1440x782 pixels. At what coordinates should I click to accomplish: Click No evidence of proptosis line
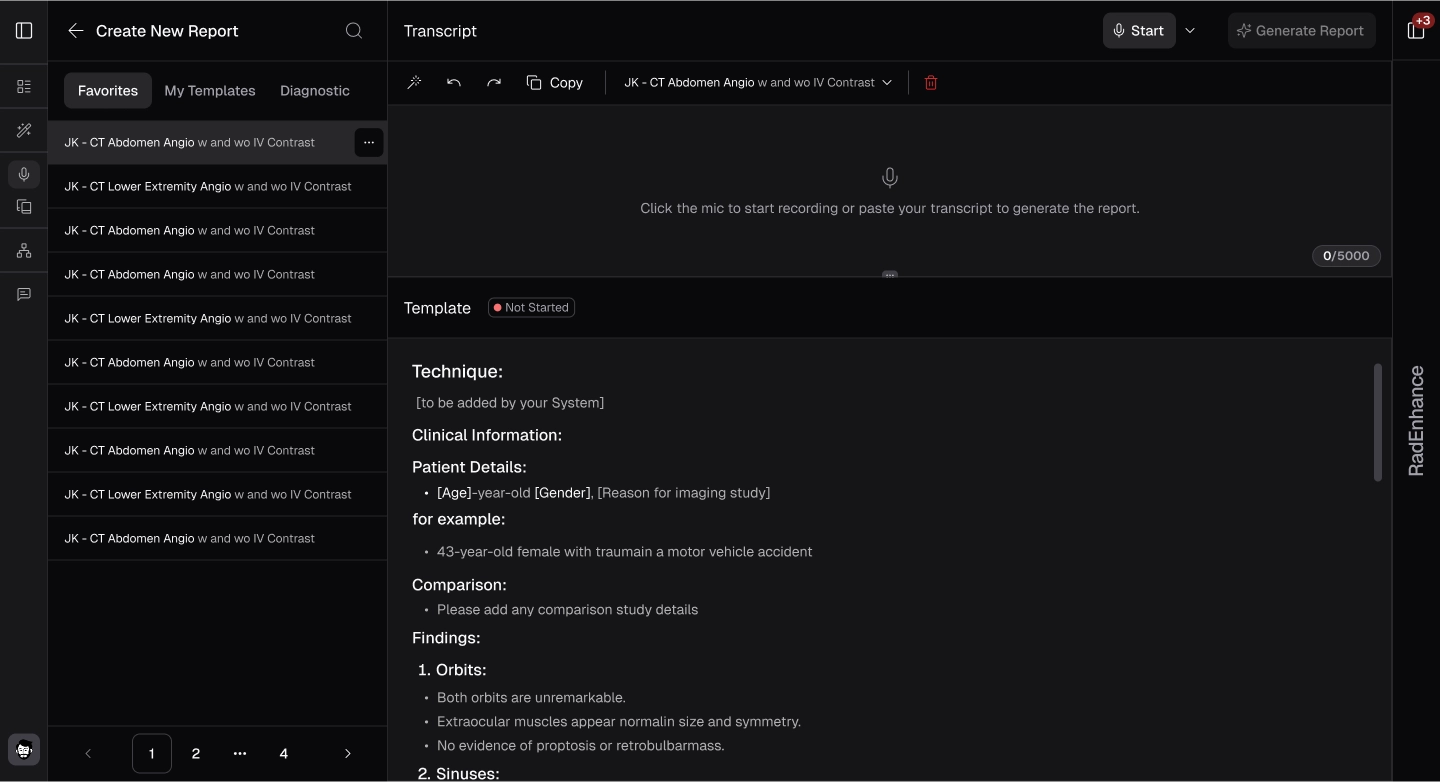click(581, 746)
